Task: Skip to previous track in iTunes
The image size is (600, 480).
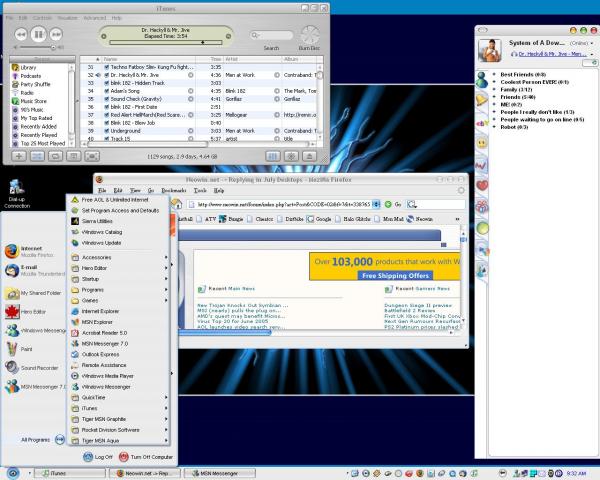Action: [x=21, y=34]
